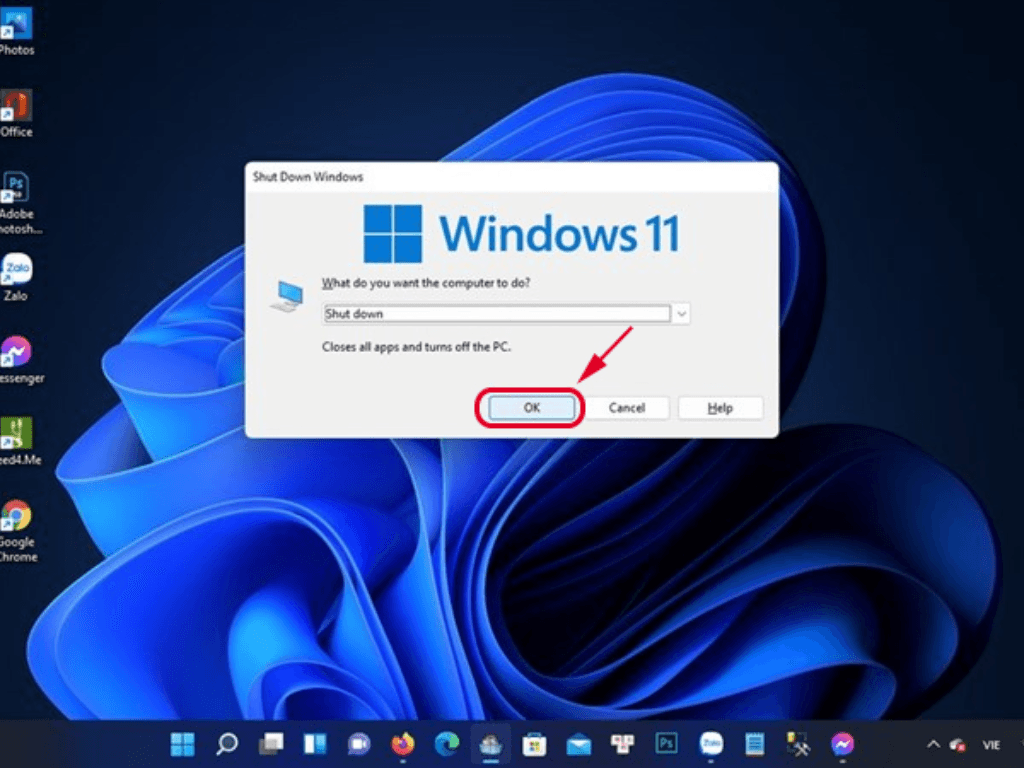Open Chat from the taskbar
The image size is (1024, 768).
point(359,744)
